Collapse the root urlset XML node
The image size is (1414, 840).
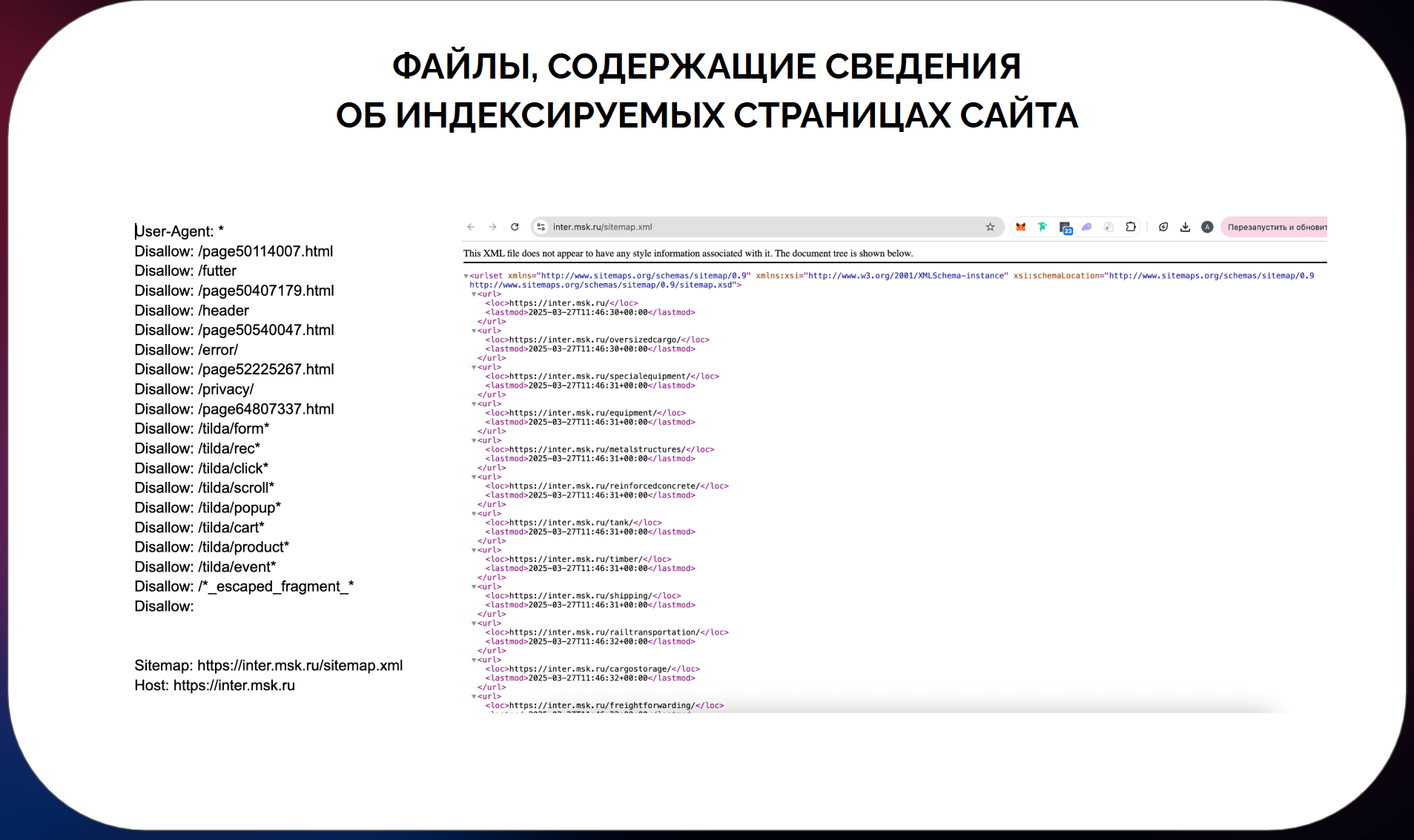(x=466, y=276)
